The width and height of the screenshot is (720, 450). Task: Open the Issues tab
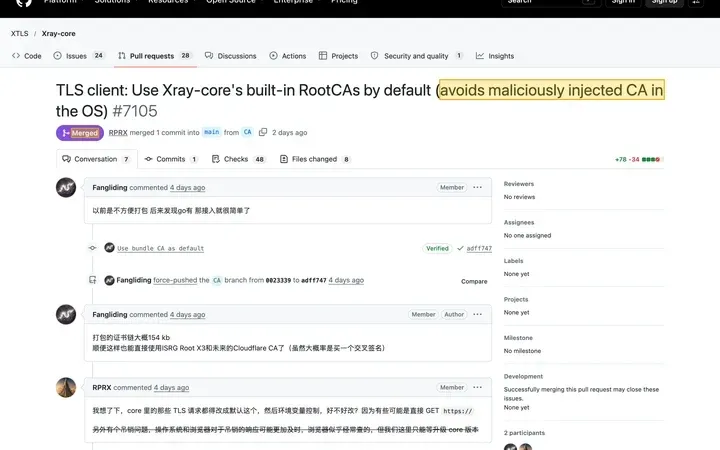point(79,56)
